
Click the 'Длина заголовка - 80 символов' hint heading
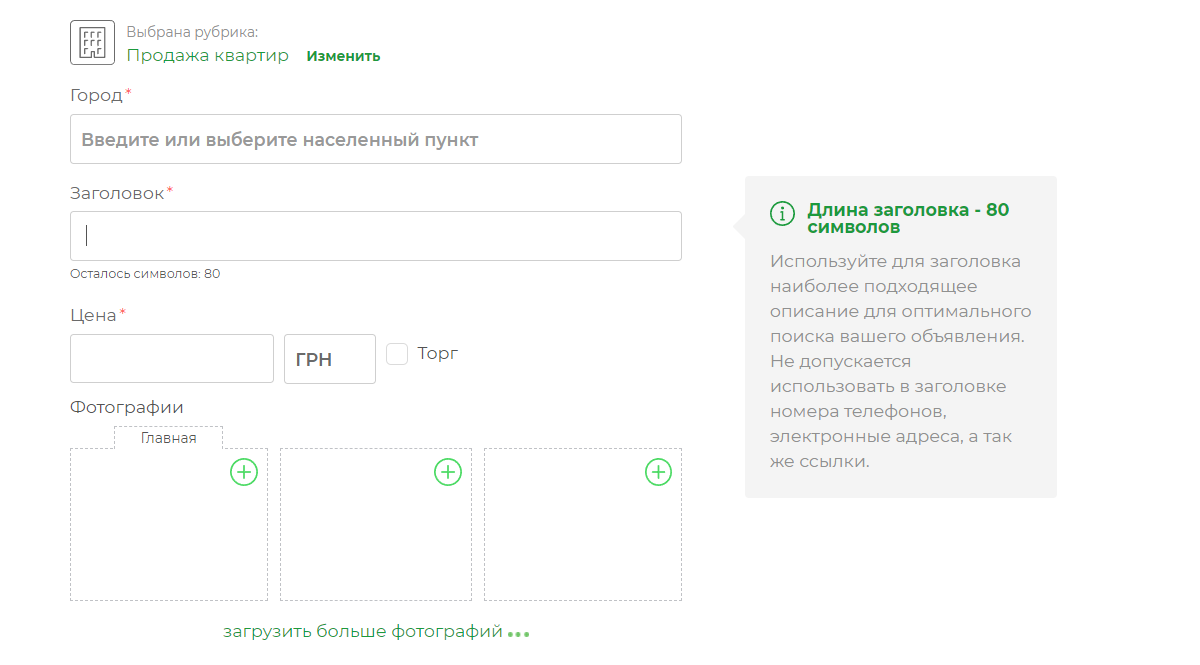tap(908, 218)
